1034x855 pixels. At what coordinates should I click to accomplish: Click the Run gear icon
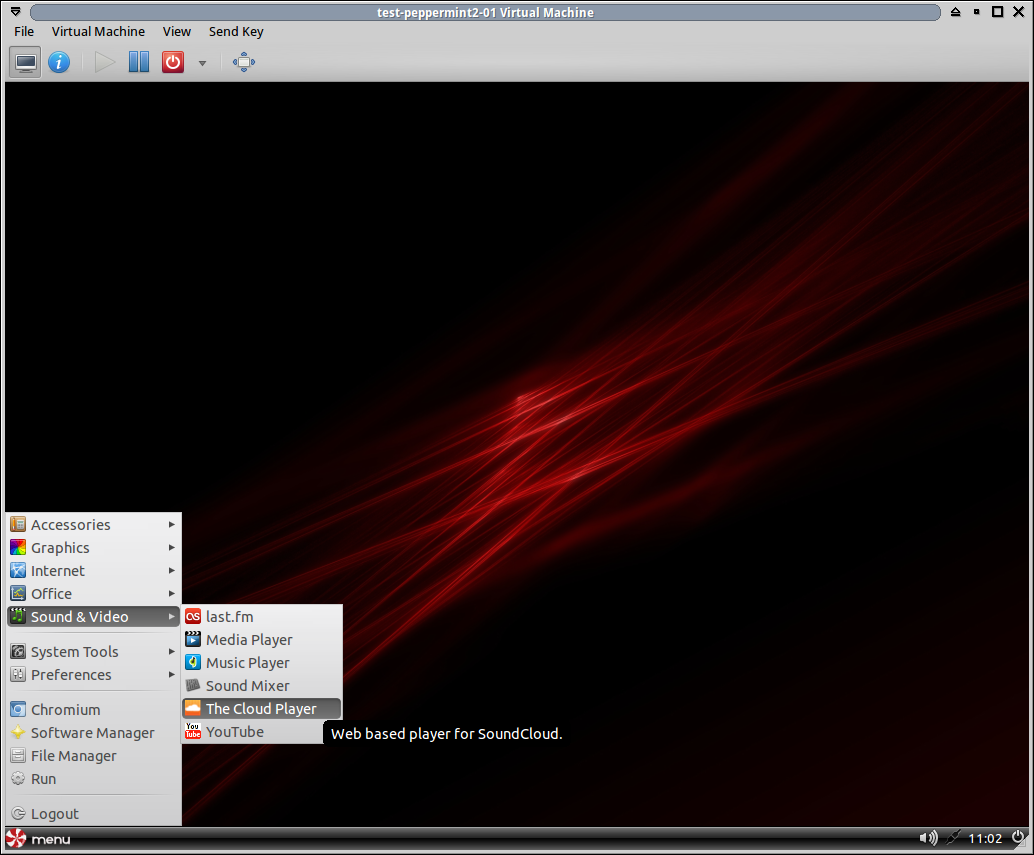click(18, 779)
